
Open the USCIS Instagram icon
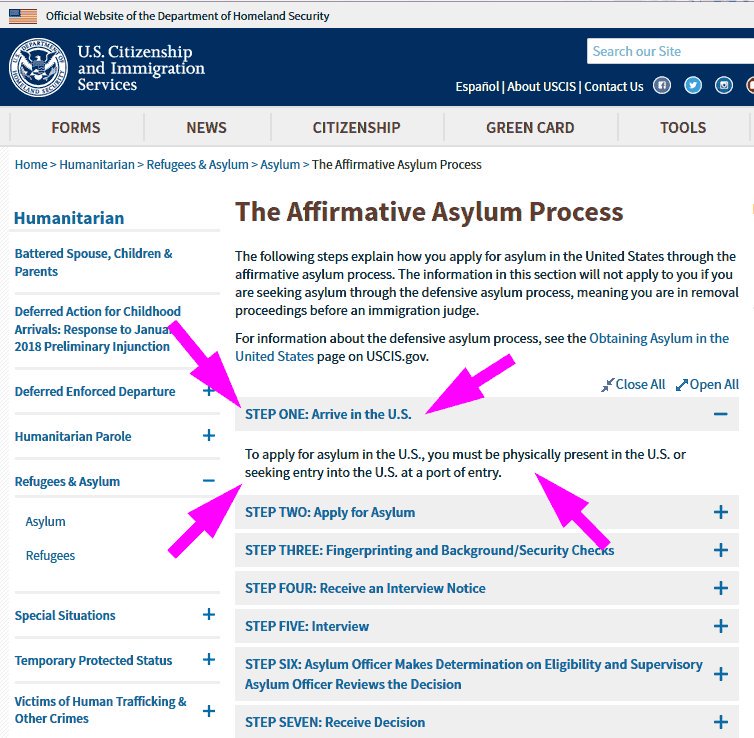[724, 86]
